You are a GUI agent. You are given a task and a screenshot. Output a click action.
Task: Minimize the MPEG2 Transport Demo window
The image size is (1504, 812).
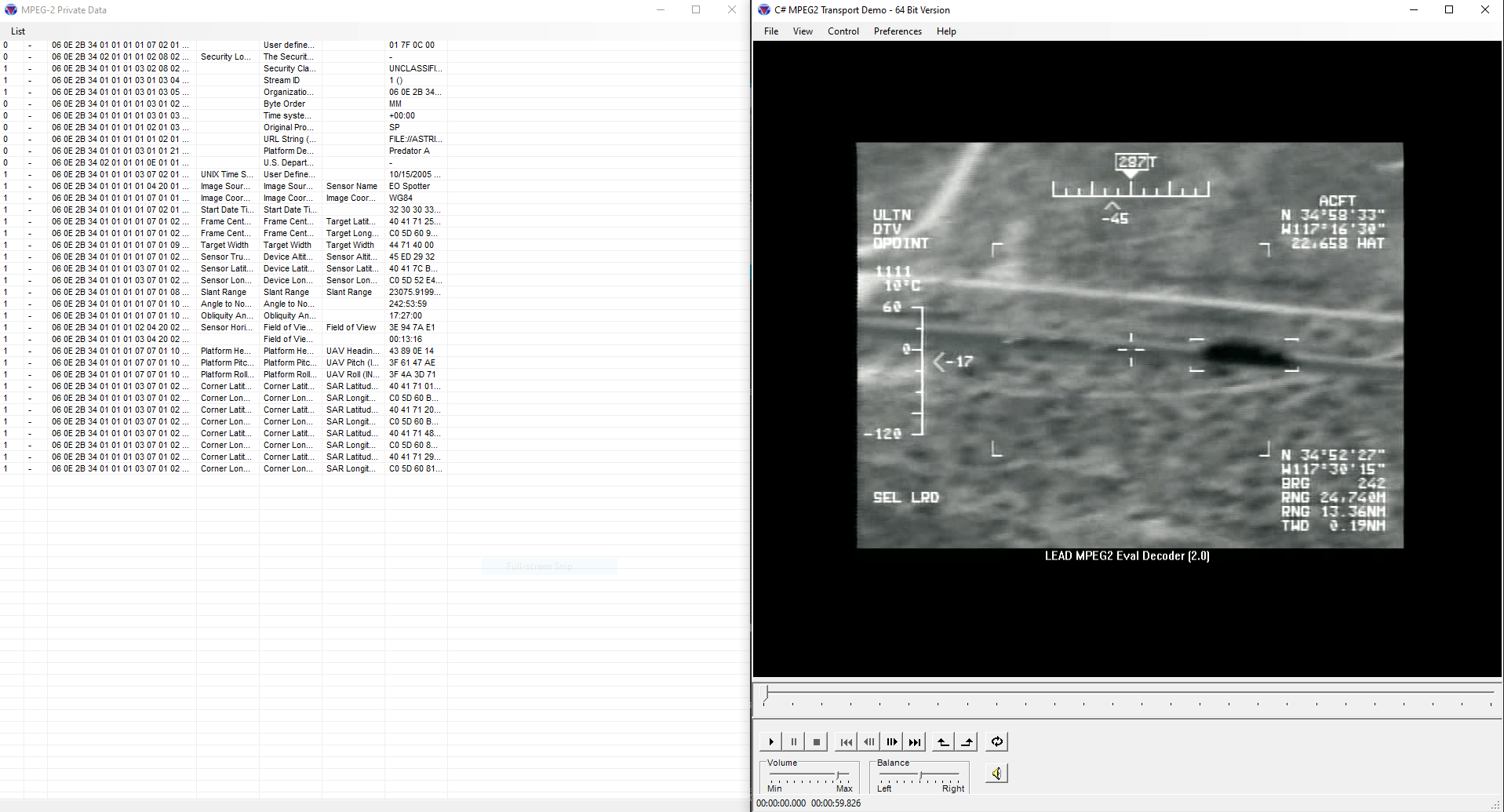1414,9
